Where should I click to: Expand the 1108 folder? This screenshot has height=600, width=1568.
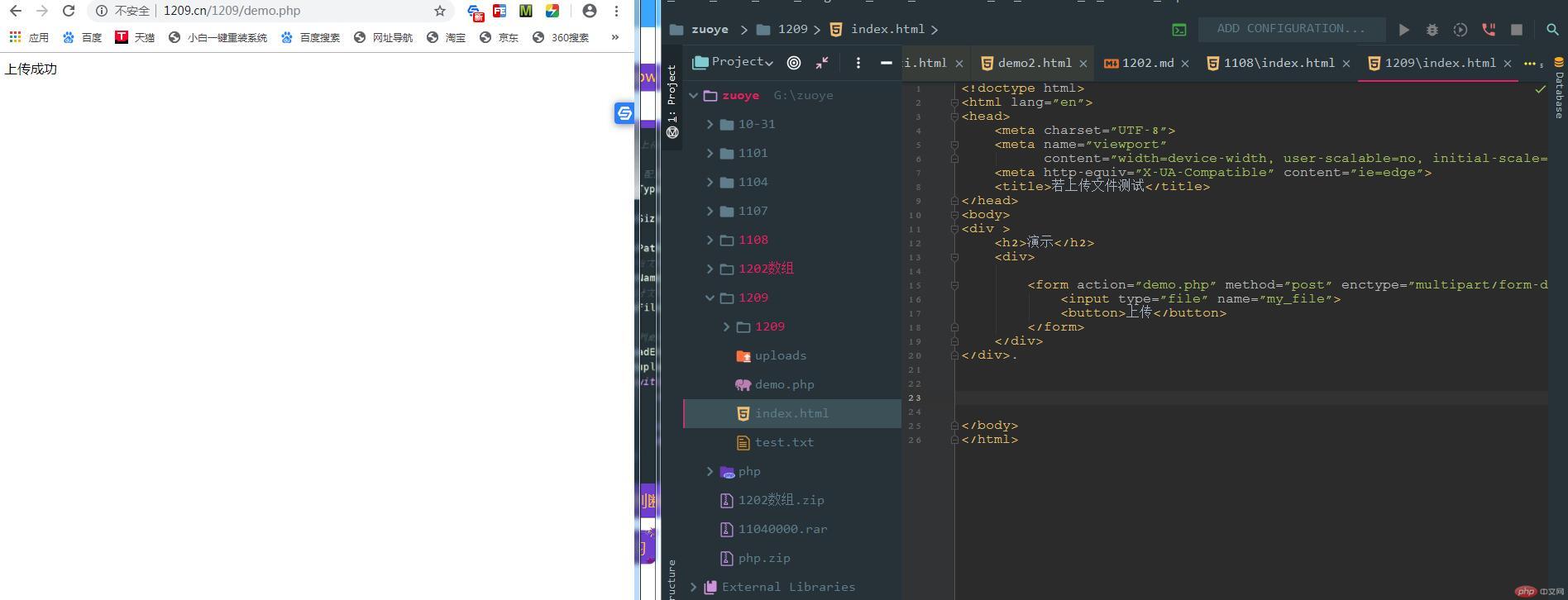click(x=710, y=240)
